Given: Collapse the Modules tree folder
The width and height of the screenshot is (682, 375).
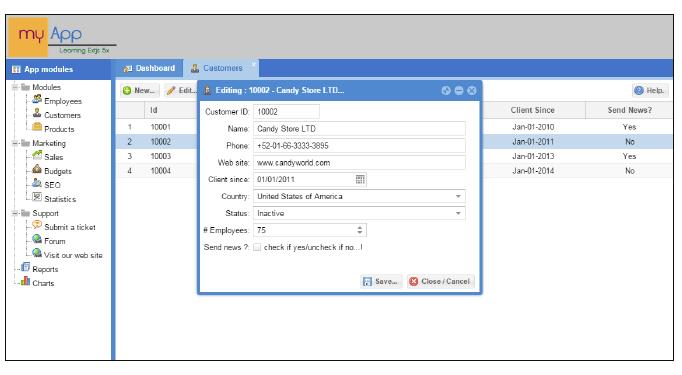Looking at the screenshot, I should click(x=15, y=87).
